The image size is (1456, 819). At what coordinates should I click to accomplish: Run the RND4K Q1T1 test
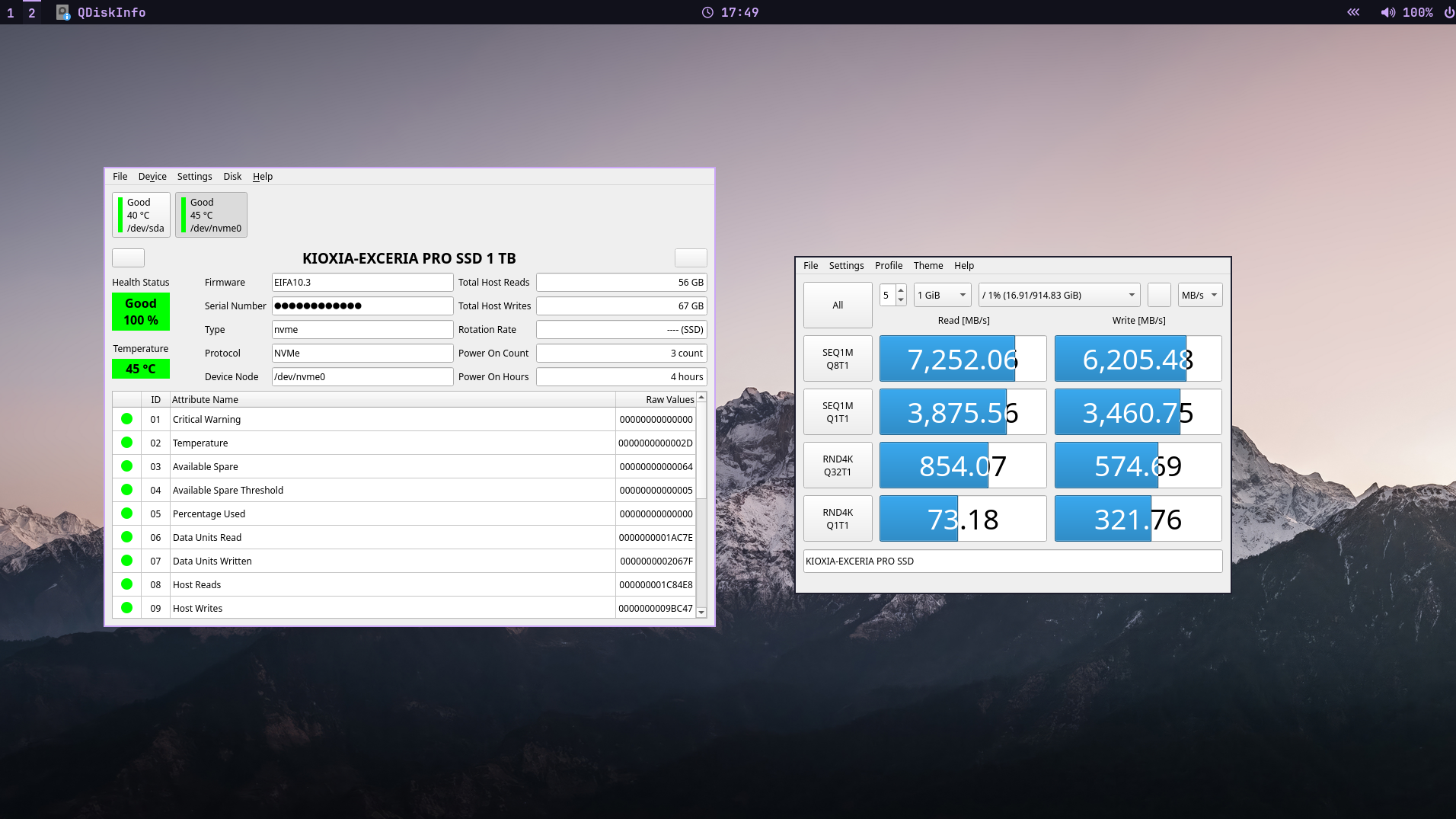coord(838,519)
